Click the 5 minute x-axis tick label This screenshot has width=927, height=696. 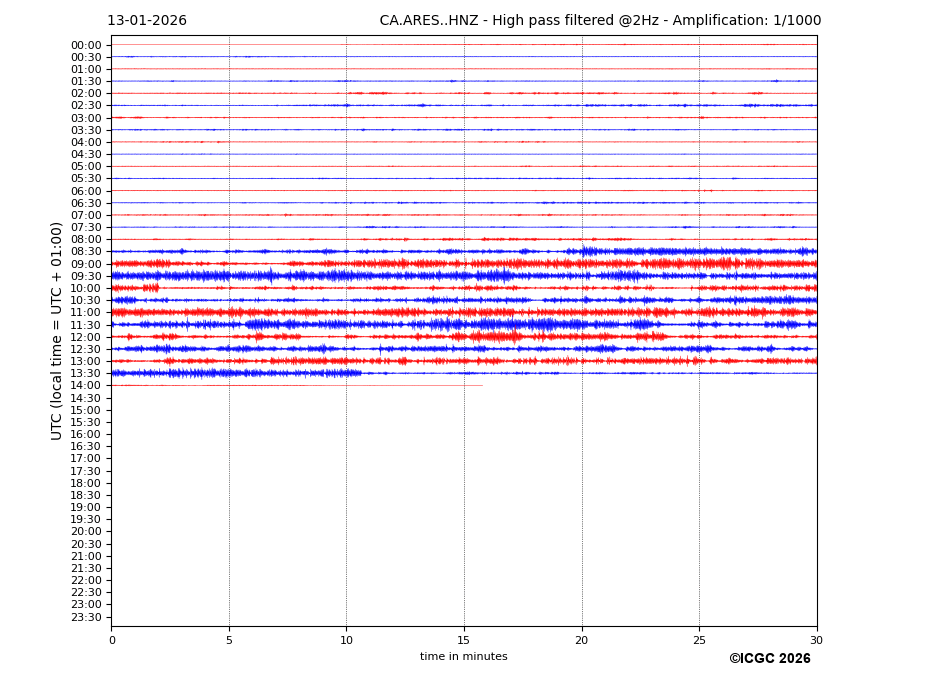(229, 640)
